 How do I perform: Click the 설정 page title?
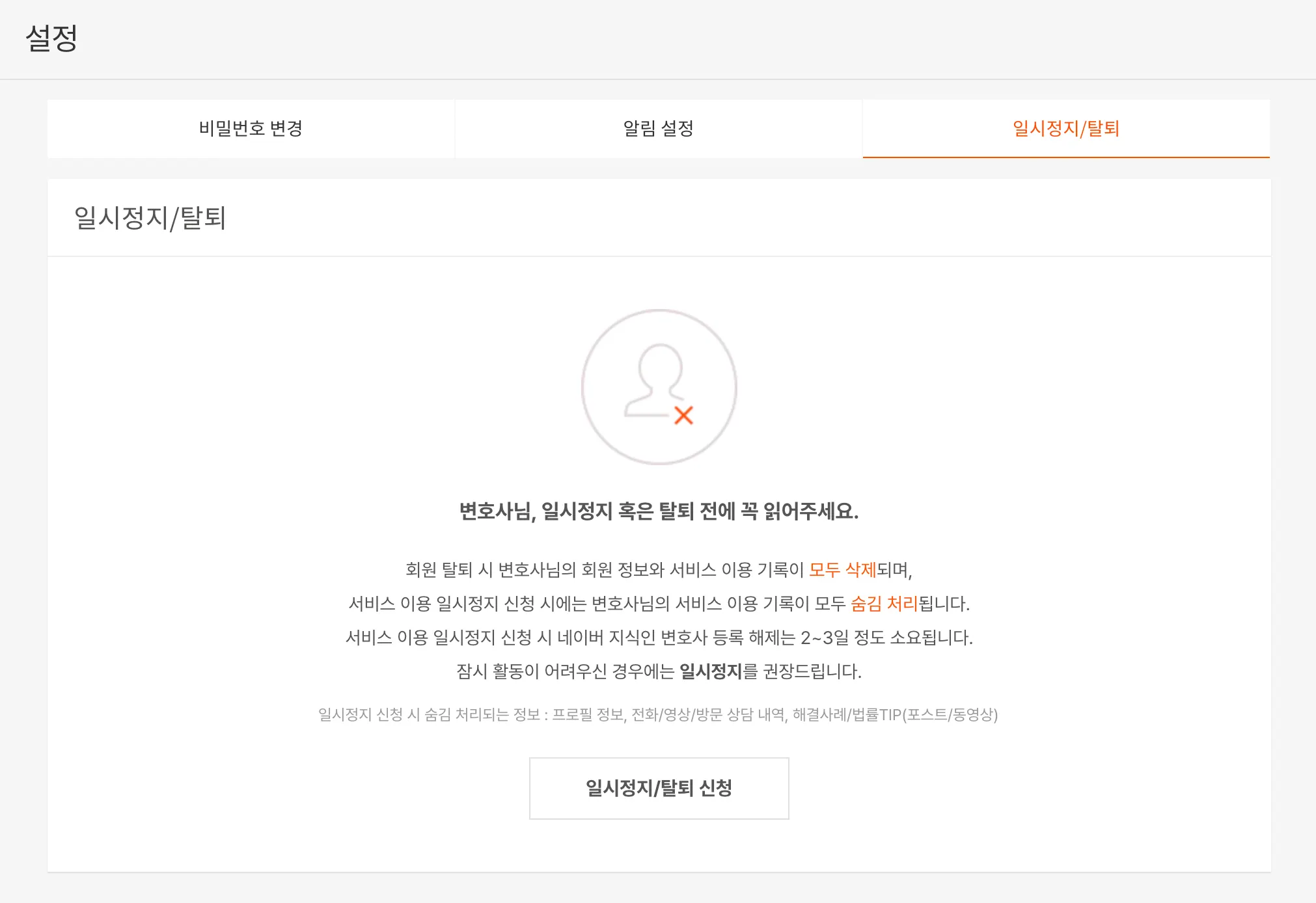[51, 38]
